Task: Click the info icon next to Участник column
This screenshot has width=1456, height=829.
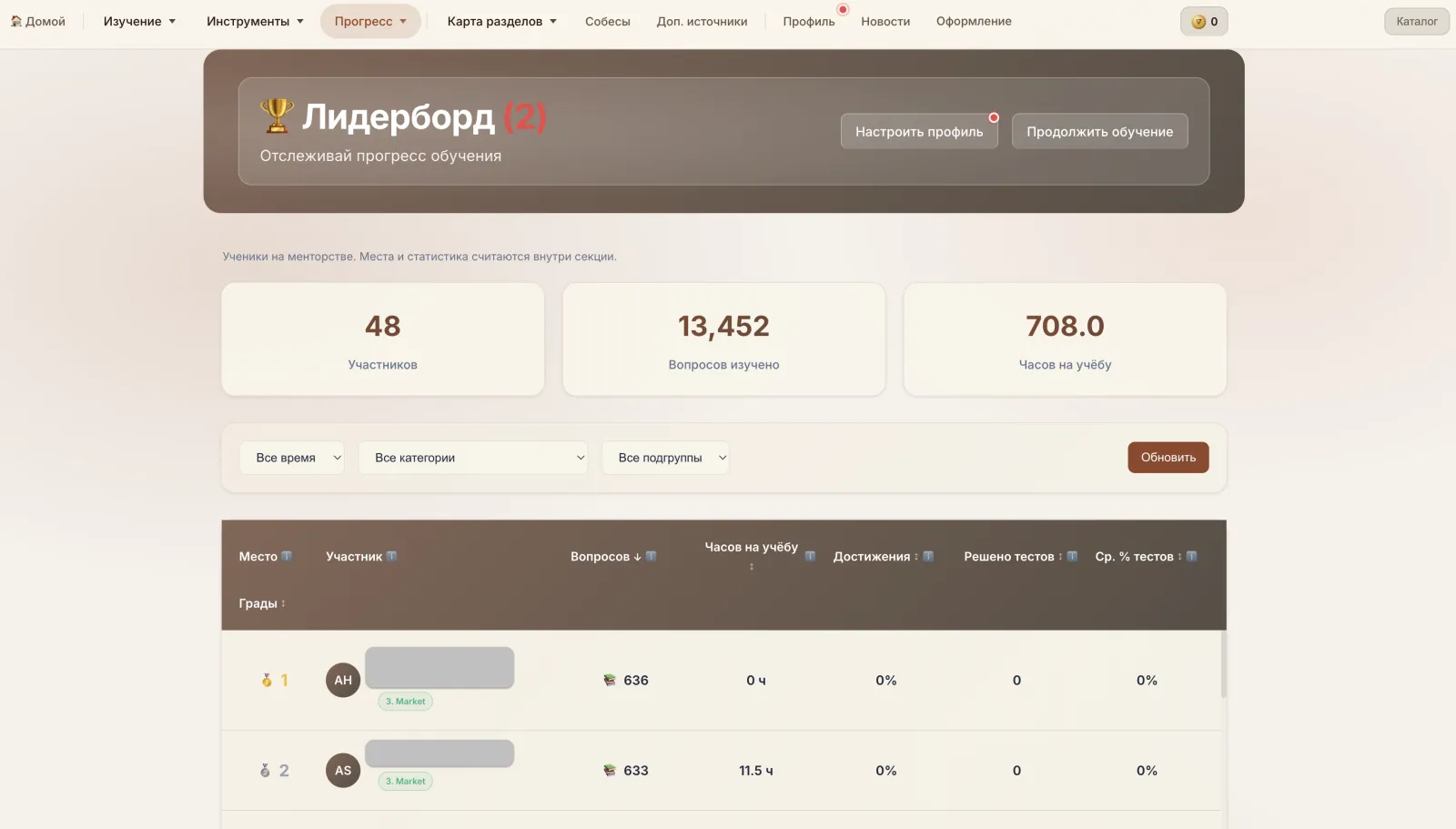Action: [391, 556]
